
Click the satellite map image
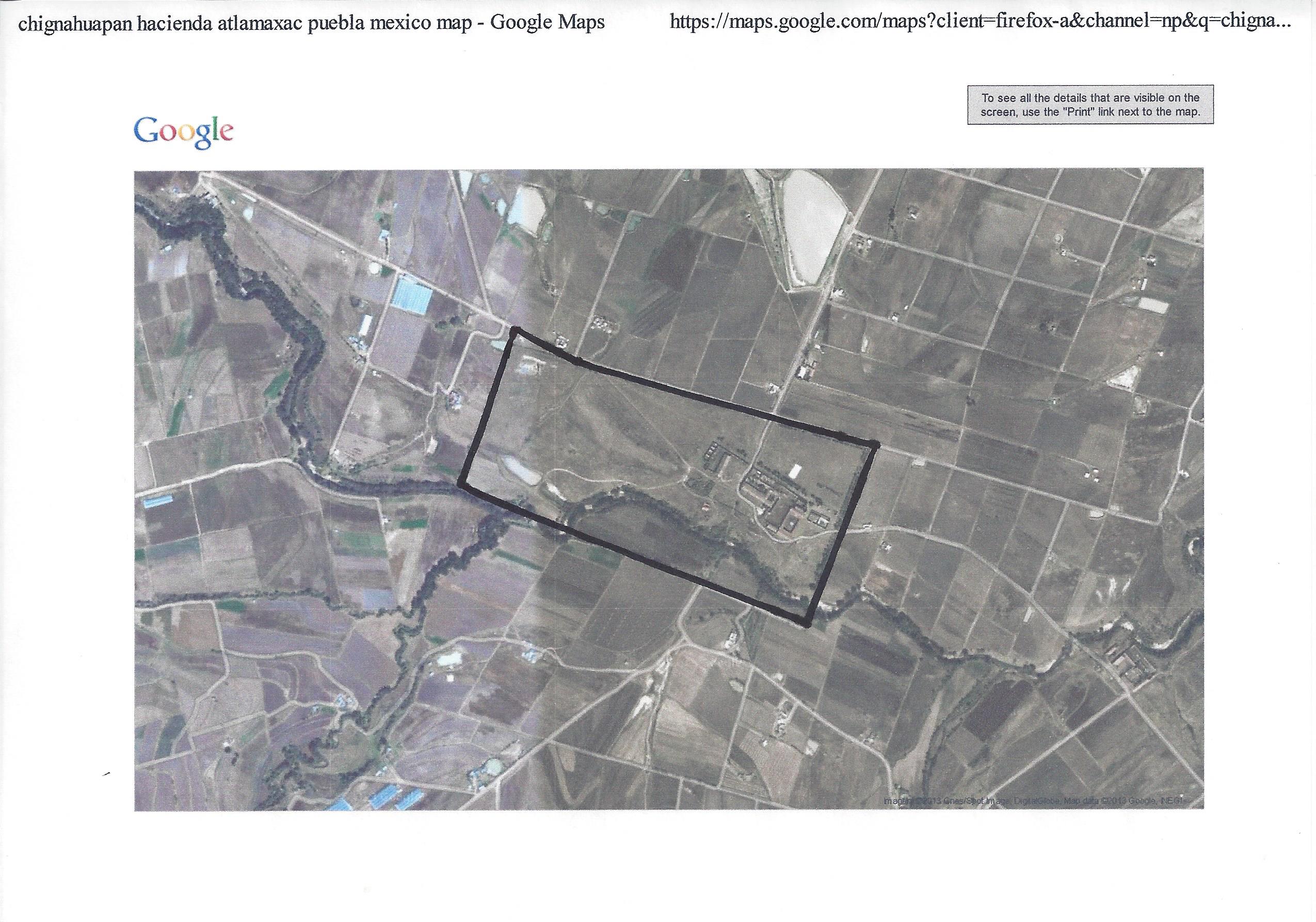pos(668,490)
